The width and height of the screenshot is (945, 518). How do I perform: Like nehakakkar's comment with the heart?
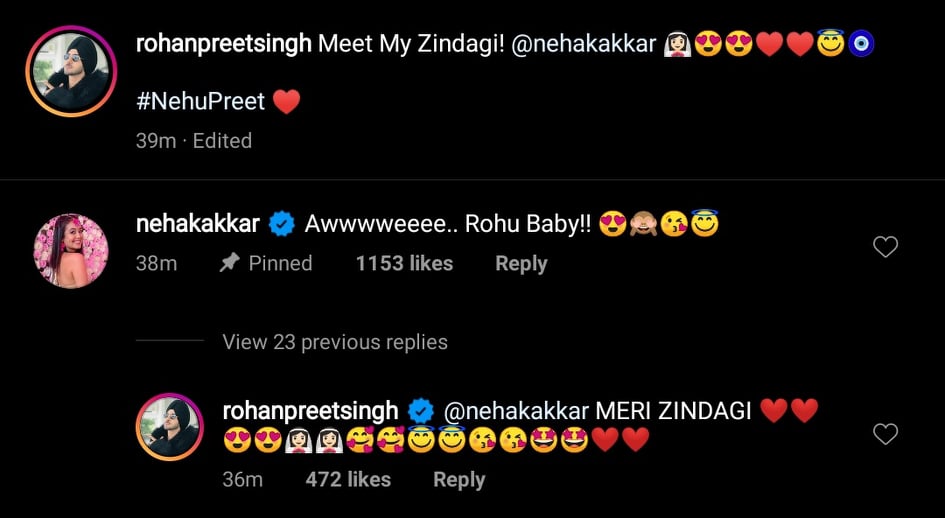[x=885, y=247]
